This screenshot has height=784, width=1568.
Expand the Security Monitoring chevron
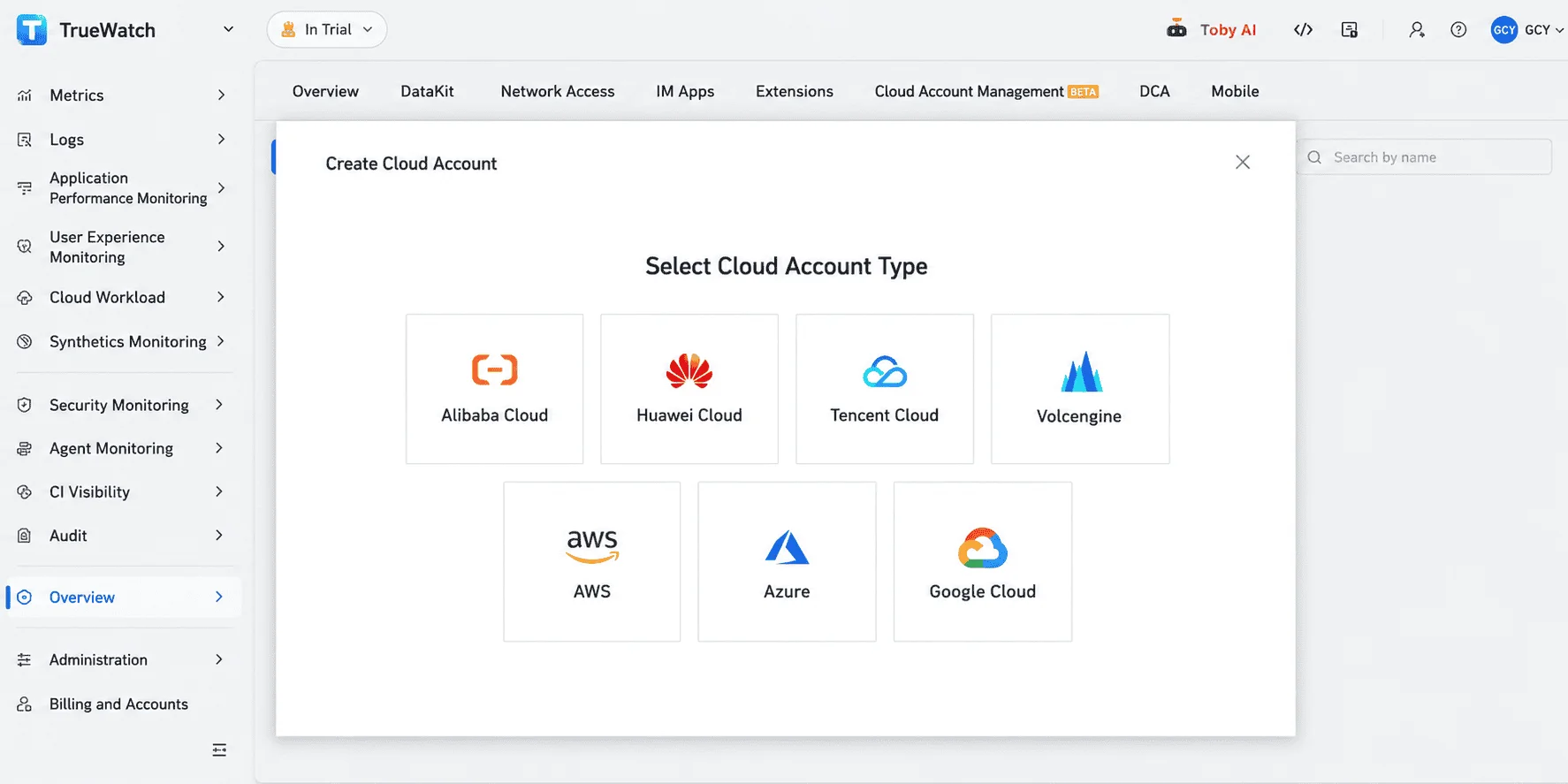pyautogui.click(x=219, y=405)
